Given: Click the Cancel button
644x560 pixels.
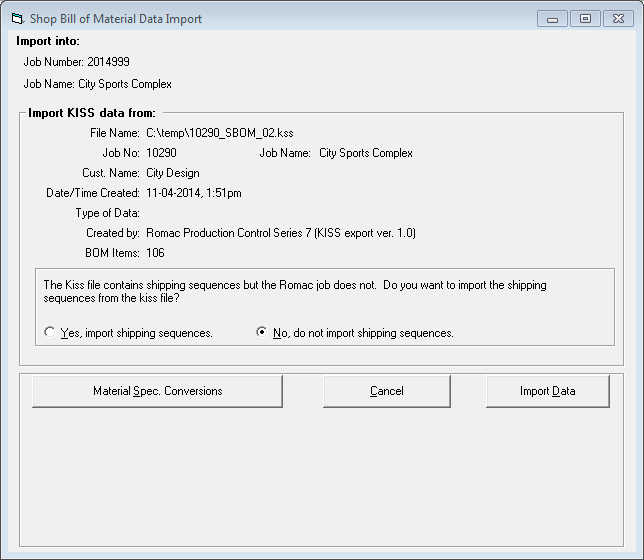Looking at the screenshot, I should coord(386,391).
